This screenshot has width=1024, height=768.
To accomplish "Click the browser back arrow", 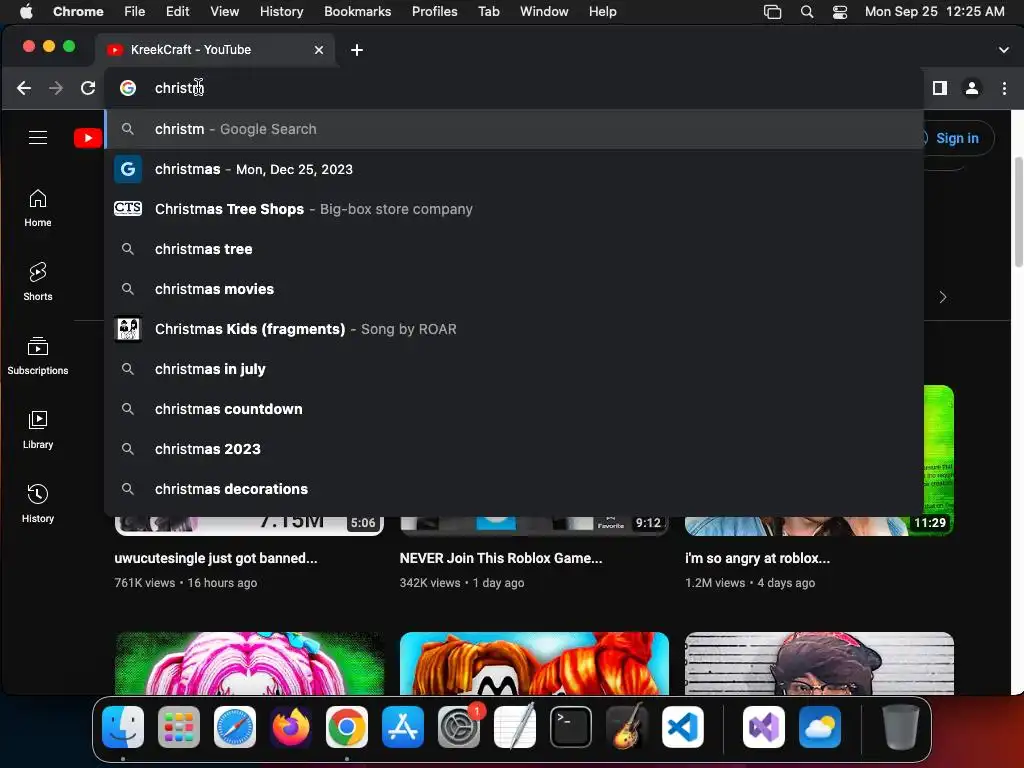I will click(x=24, y=88).
